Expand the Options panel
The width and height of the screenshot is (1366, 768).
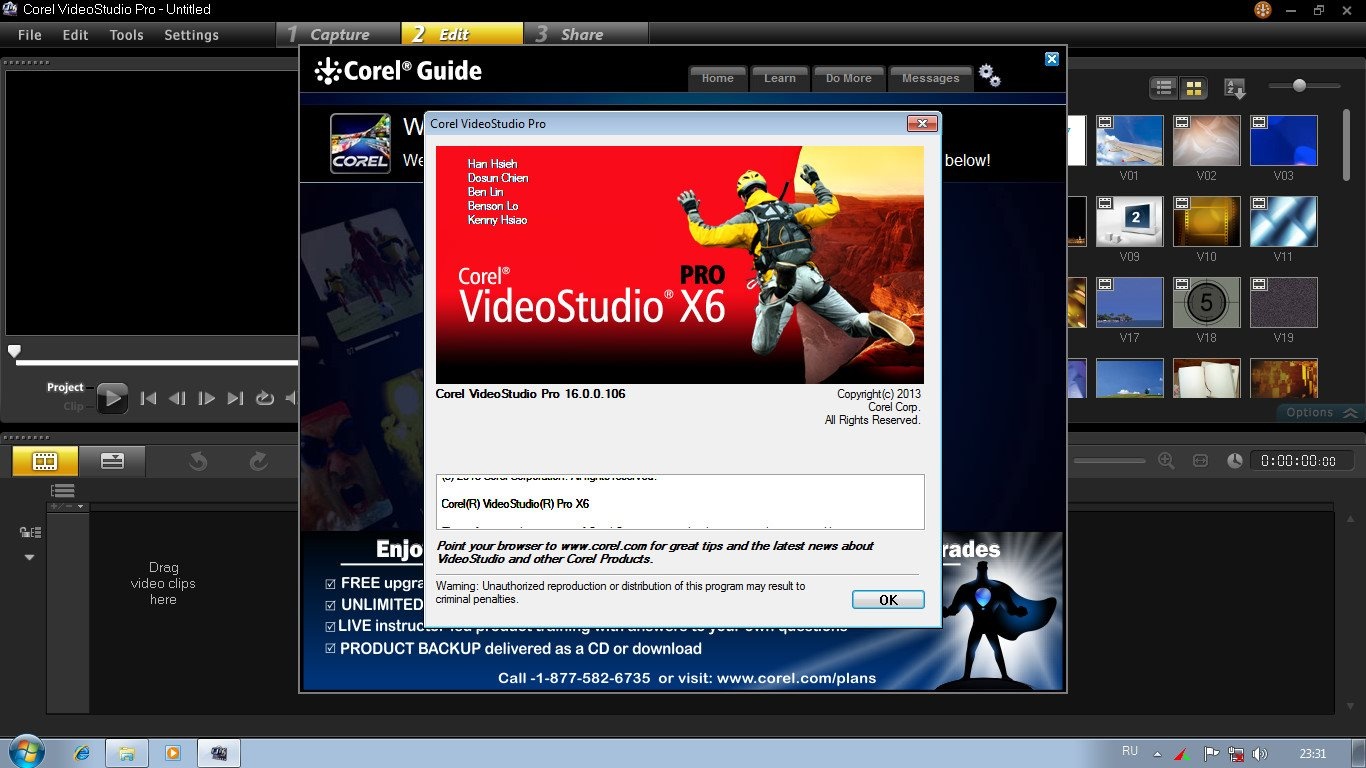pos(1320,412)
